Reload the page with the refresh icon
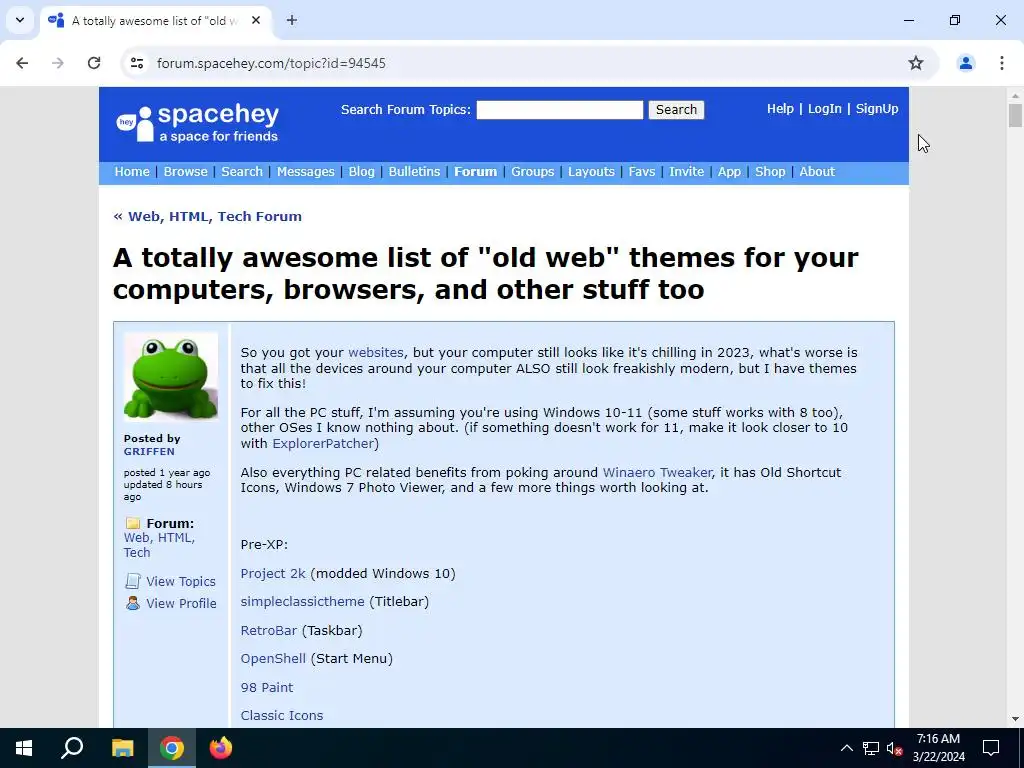This screenshot has height=768, width=1024. [94, 63]
